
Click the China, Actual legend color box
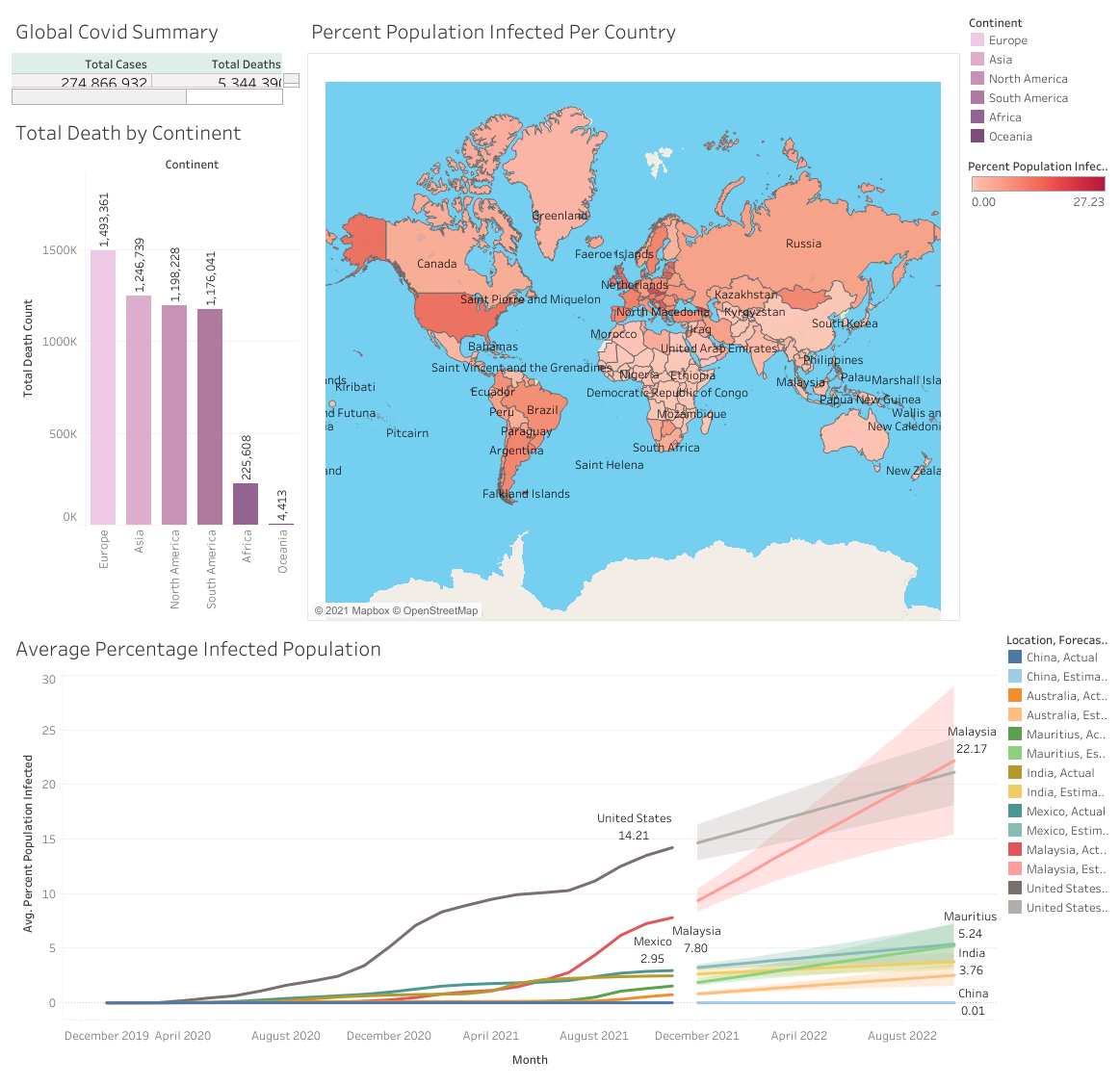coord(1015,658)
